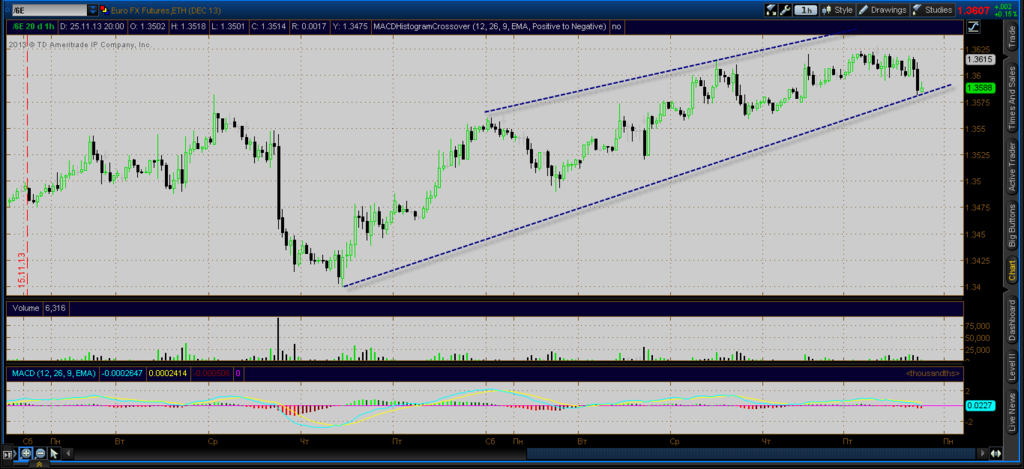Click the /6E 20 d 1h chart label
The image size is (1024, 469).
(x=35, y=26)
